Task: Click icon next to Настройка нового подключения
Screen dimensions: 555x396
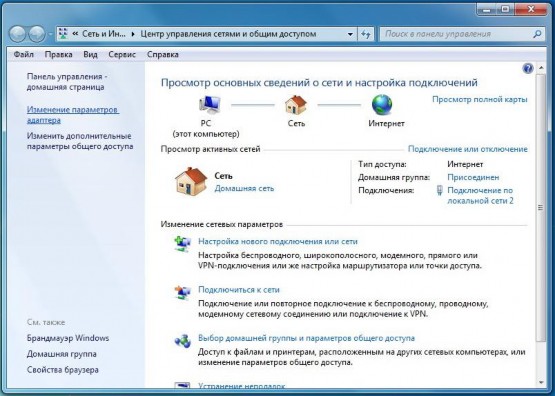Action: [x=183, y=243]
